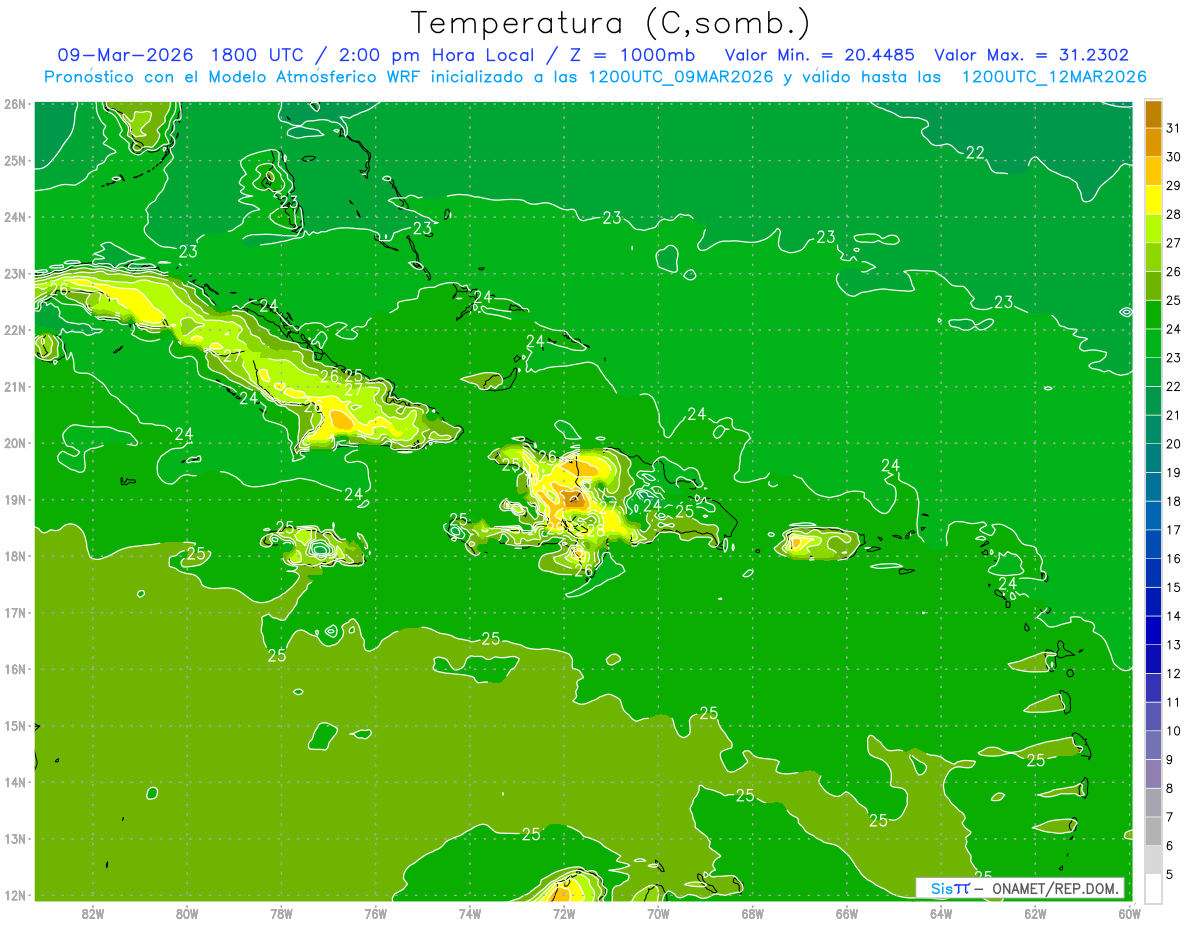Image resolution: width=1200 pixels, height=927 pixels.
Task: Click the 12N latitude axis label
Action: tap(15, 895)
